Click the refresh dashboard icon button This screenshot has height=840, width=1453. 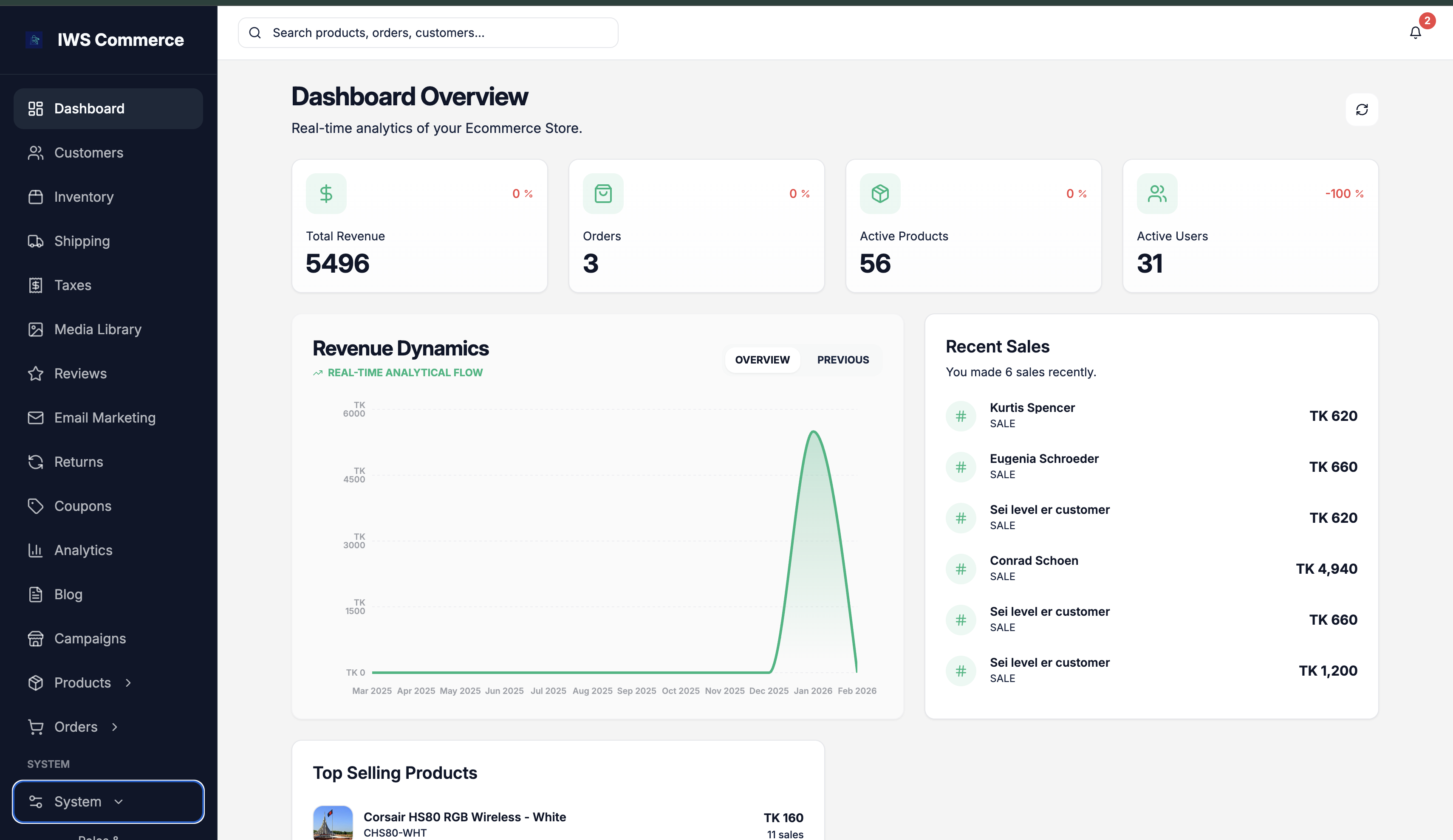point(1361,110)
